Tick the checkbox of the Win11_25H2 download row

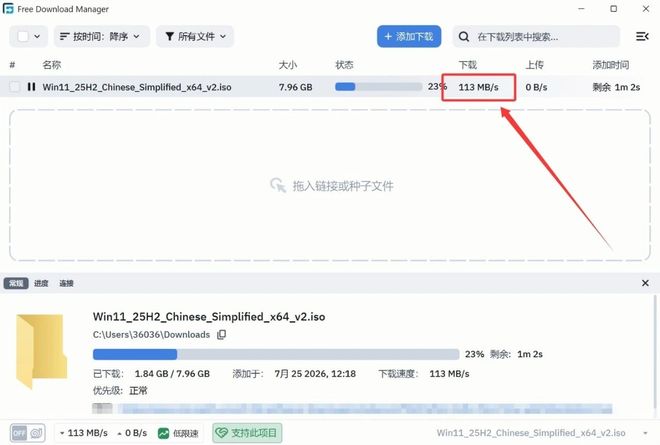coord(15,87)
